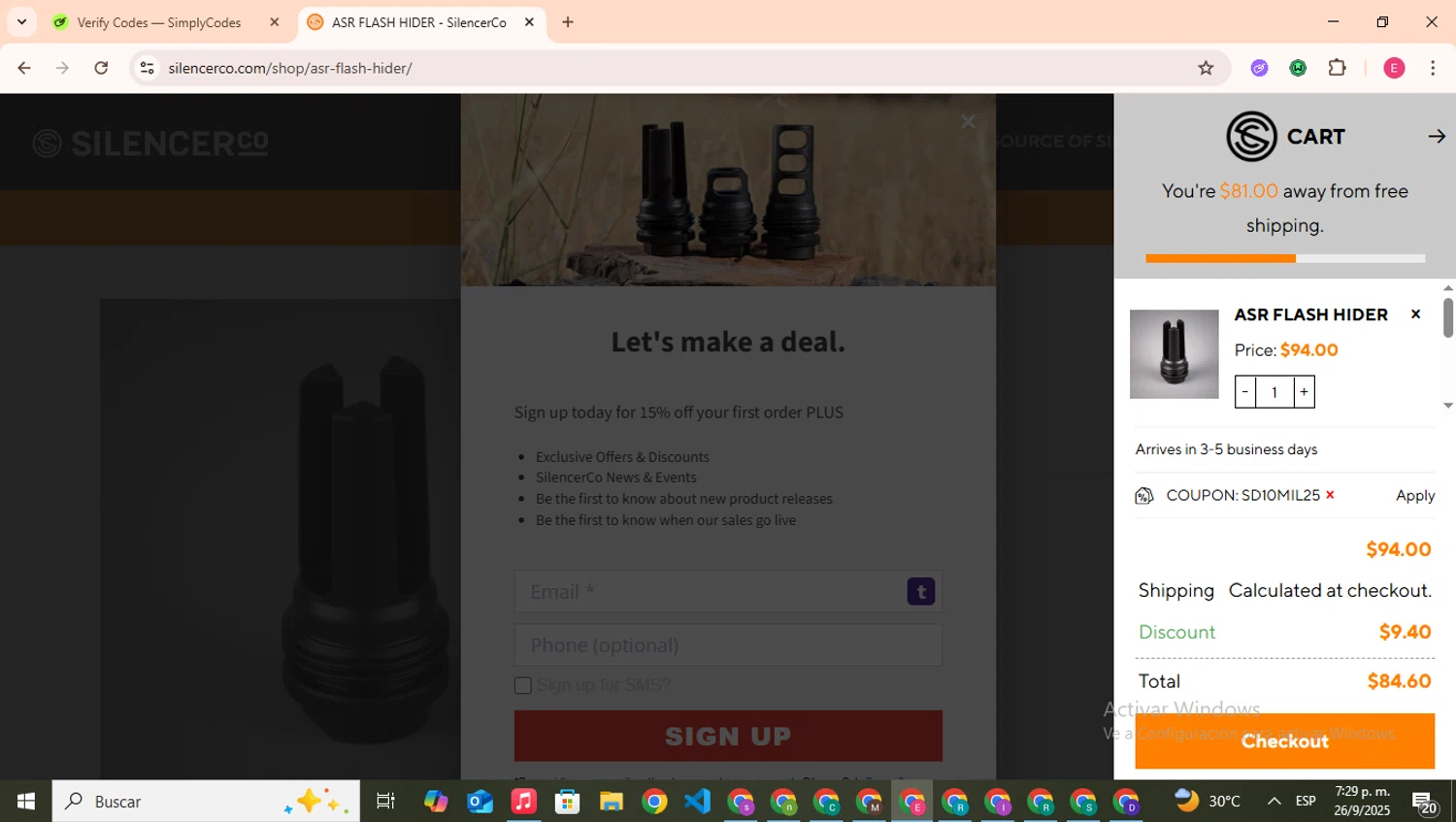
Task: Open Chrome profile D taskbar icon
Action: (x=1126, y=803)
